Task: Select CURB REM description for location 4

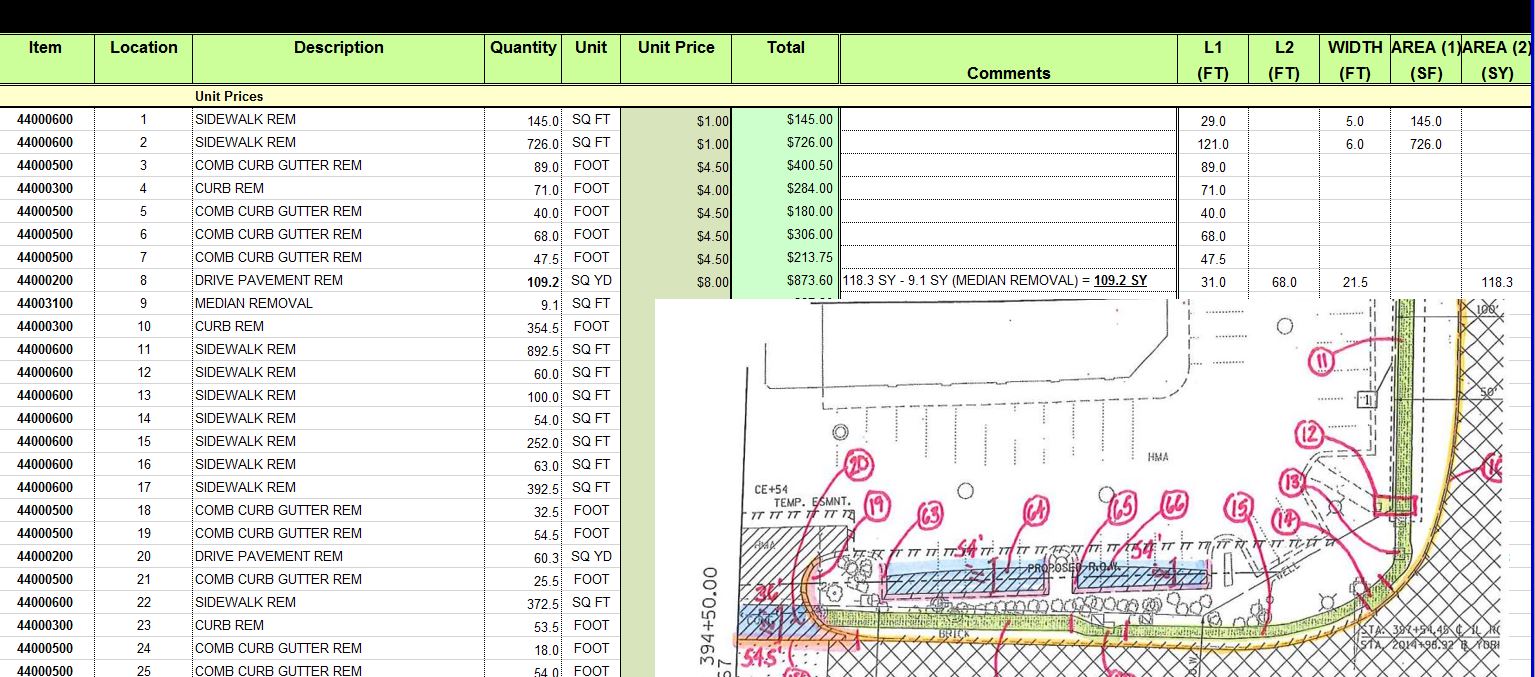Action: click(x=229, y=188)
